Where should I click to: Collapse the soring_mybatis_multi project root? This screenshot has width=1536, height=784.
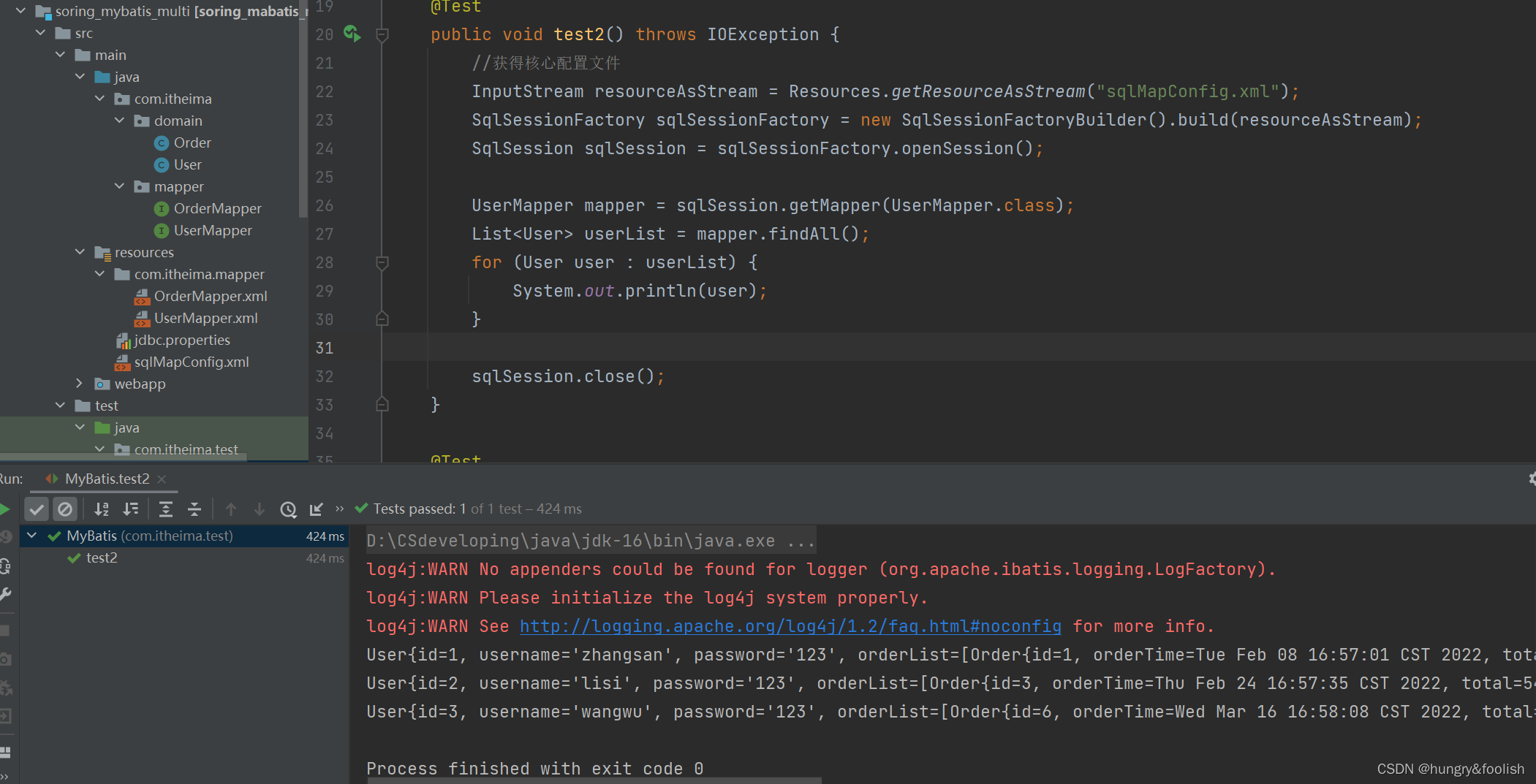click(x=21, y=11)
